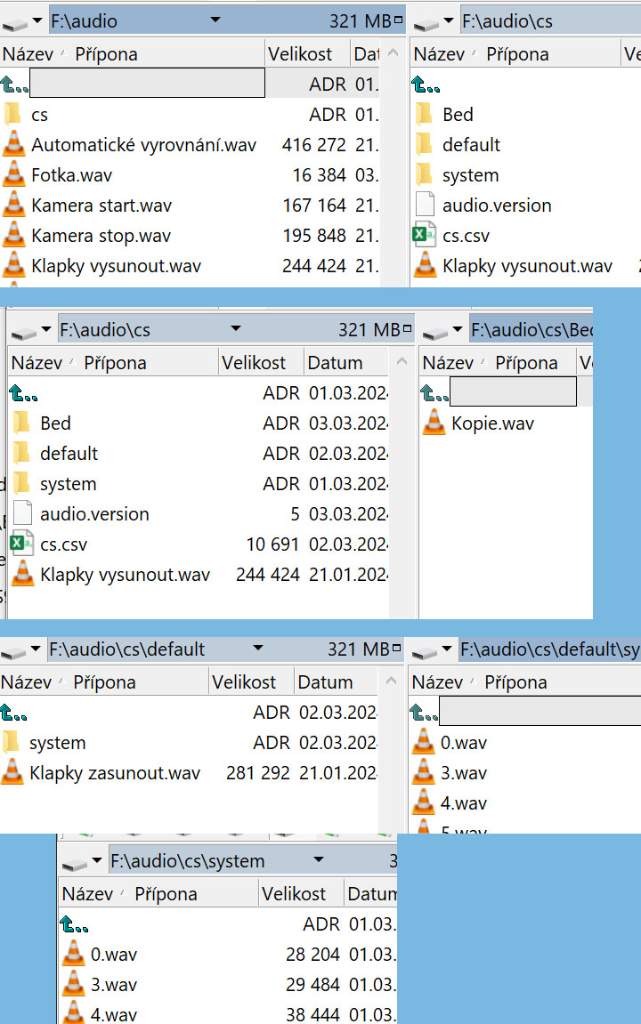Select the Fotka.wav VLC file icon
This screenshot has height=1024, width=641.
click(x=13, y=175)
